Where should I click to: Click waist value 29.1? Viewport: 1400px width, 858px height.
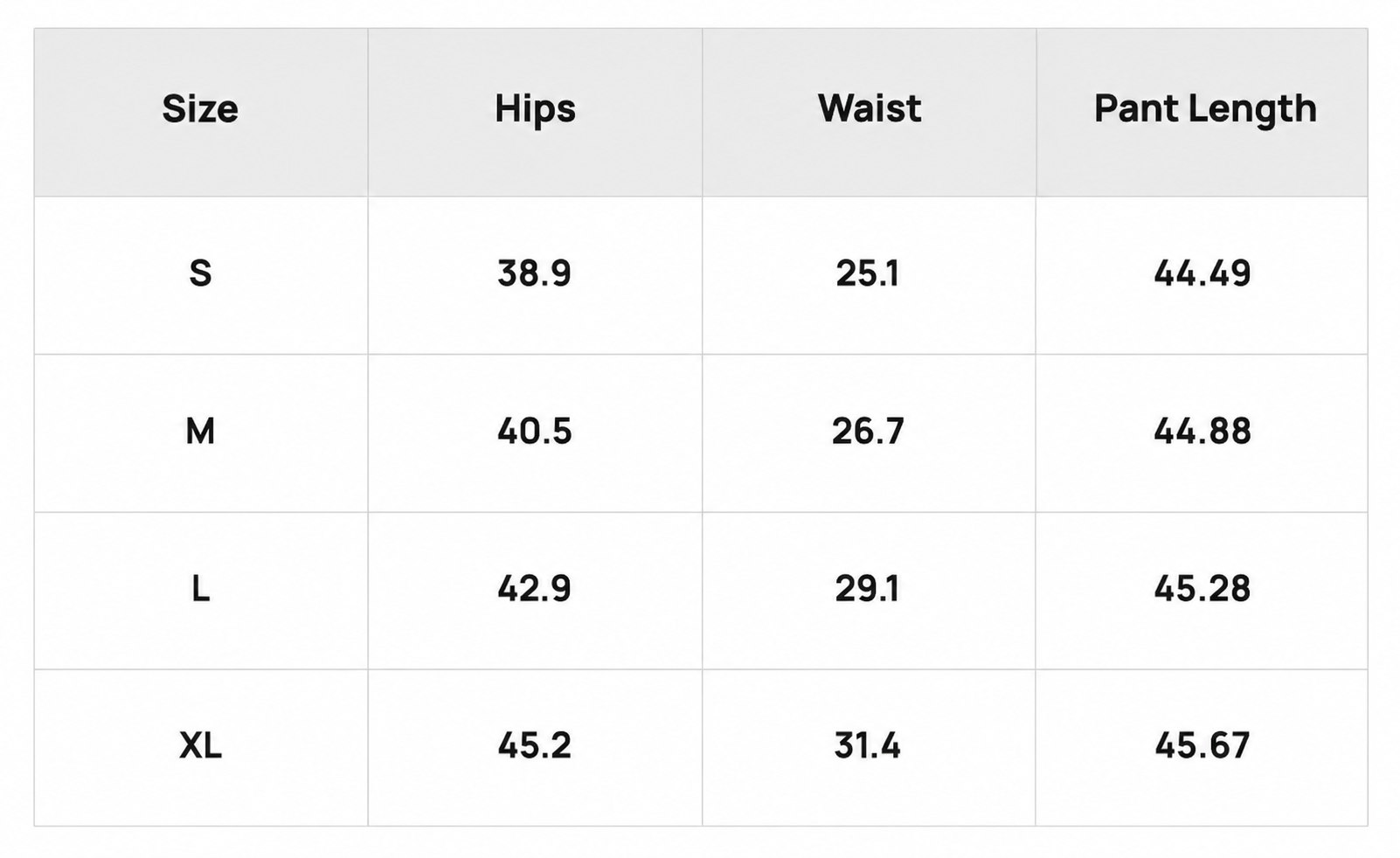[868, 589]
